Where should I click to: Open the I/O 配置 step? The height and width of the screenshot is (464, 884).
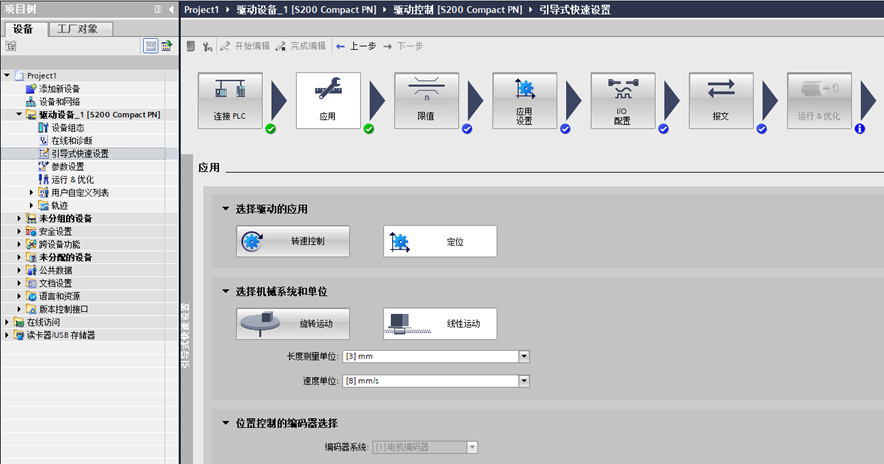tap(622, 100)
